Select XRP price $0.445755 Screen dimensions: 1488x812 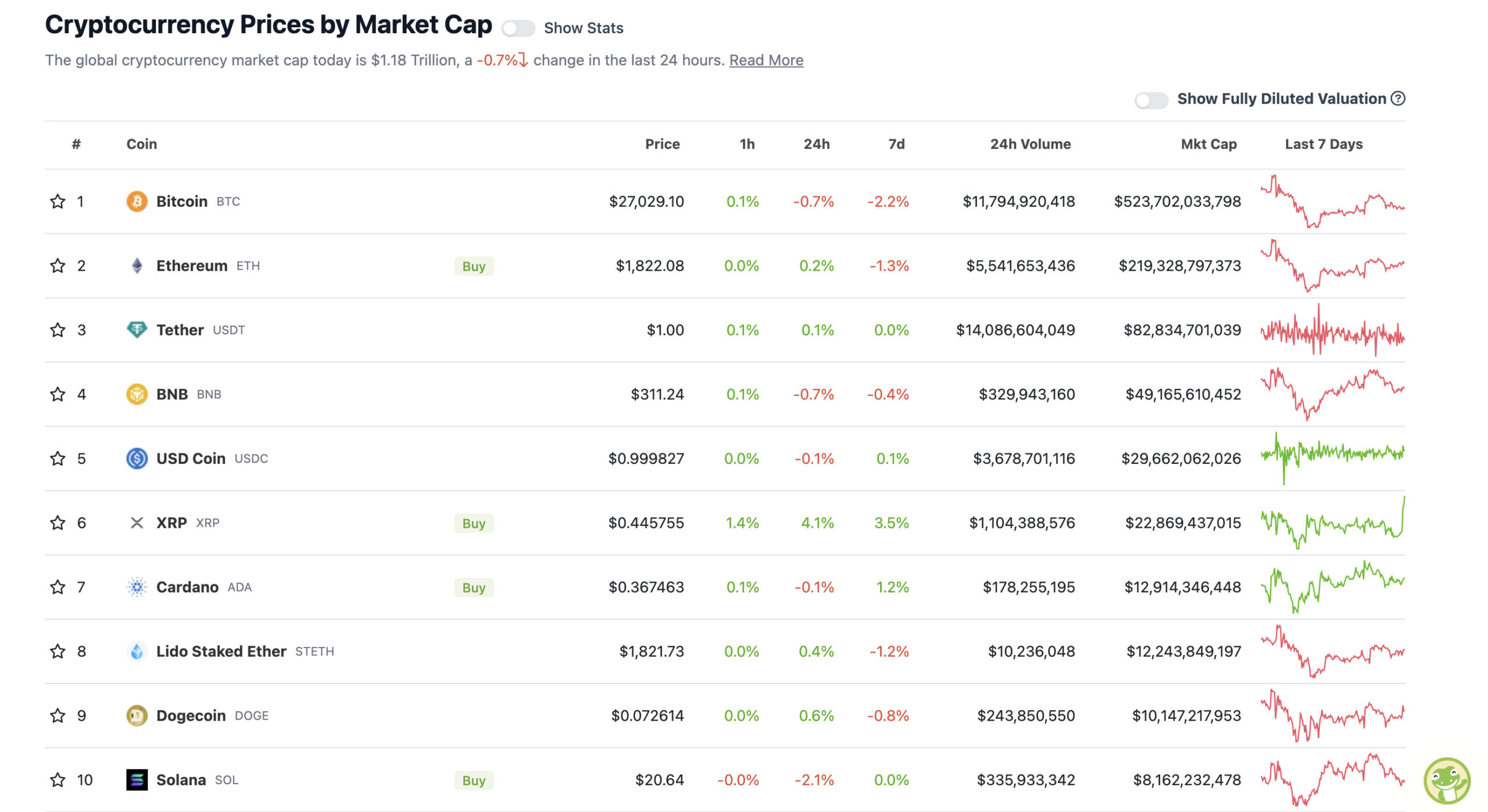coord(646,523)
